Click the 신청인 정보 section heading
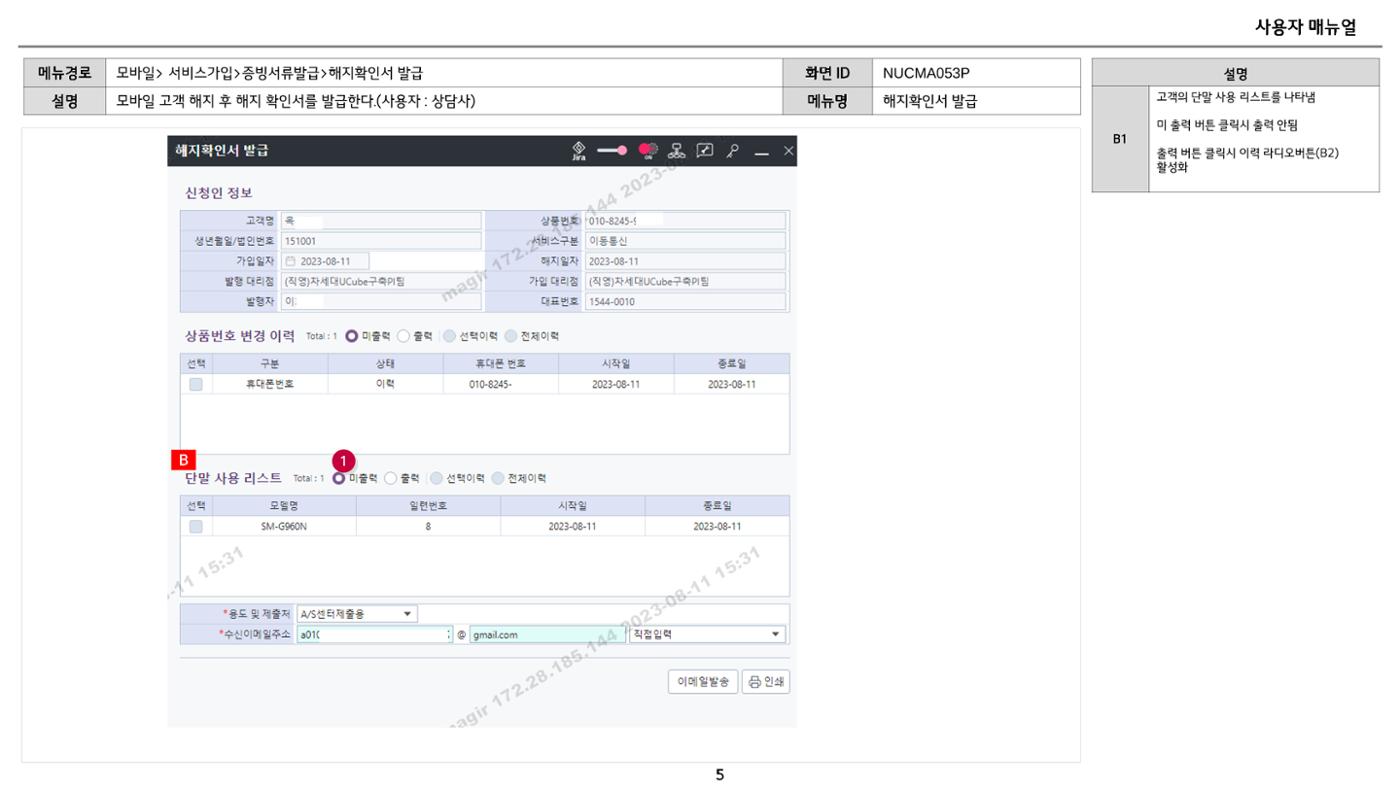1400x788 pixels. click(x=216, y=192)
